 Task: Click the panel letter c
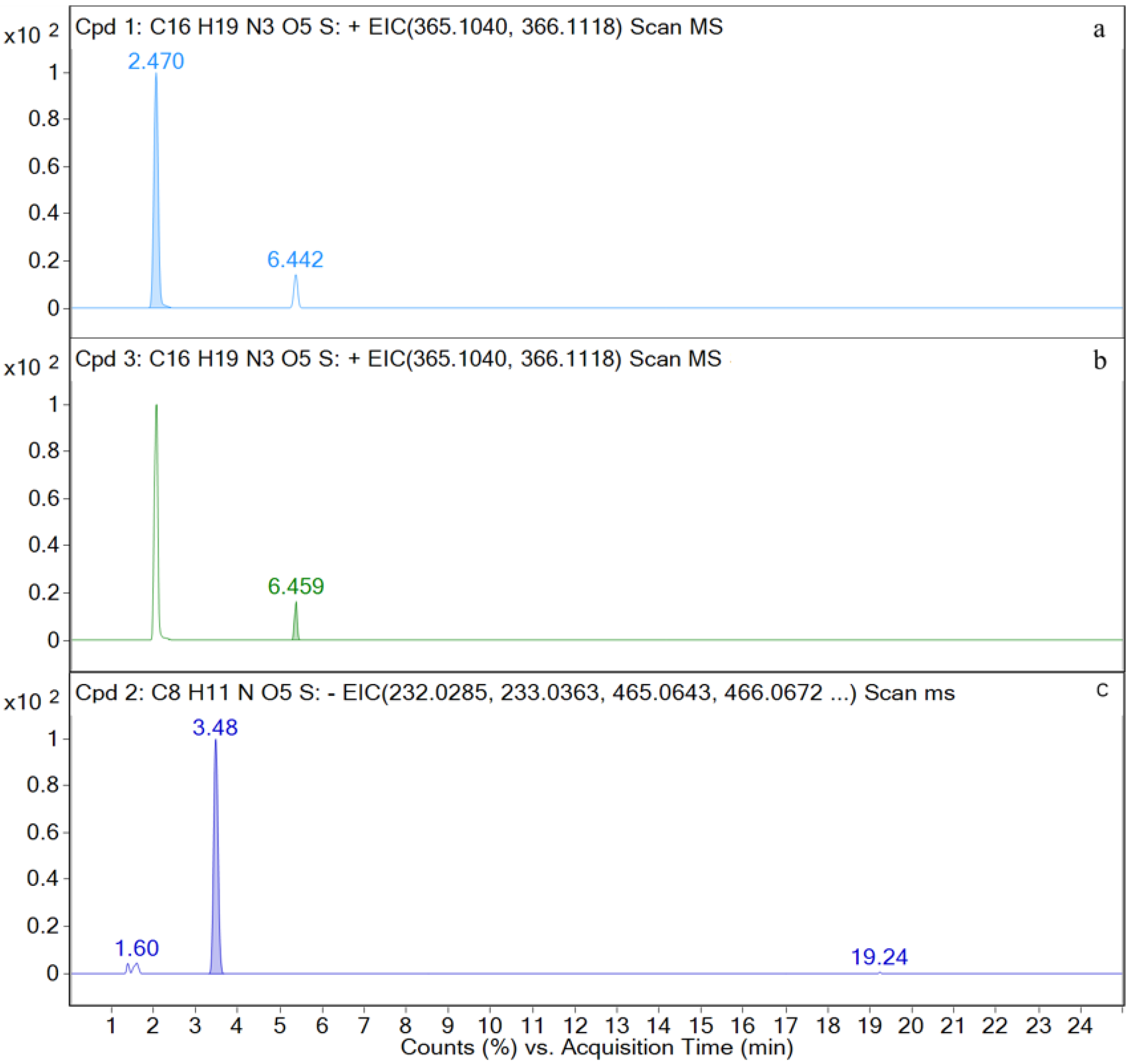[1102, 690]
